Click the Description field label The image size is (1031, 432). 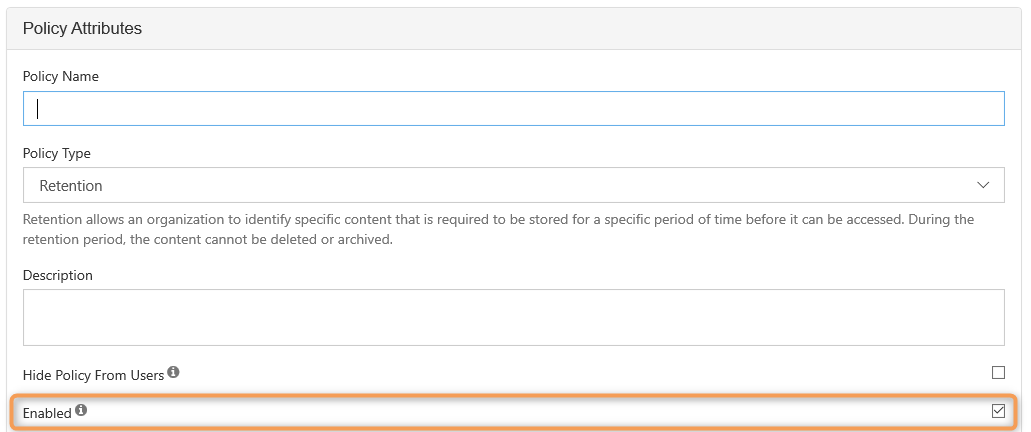(58, 275)
